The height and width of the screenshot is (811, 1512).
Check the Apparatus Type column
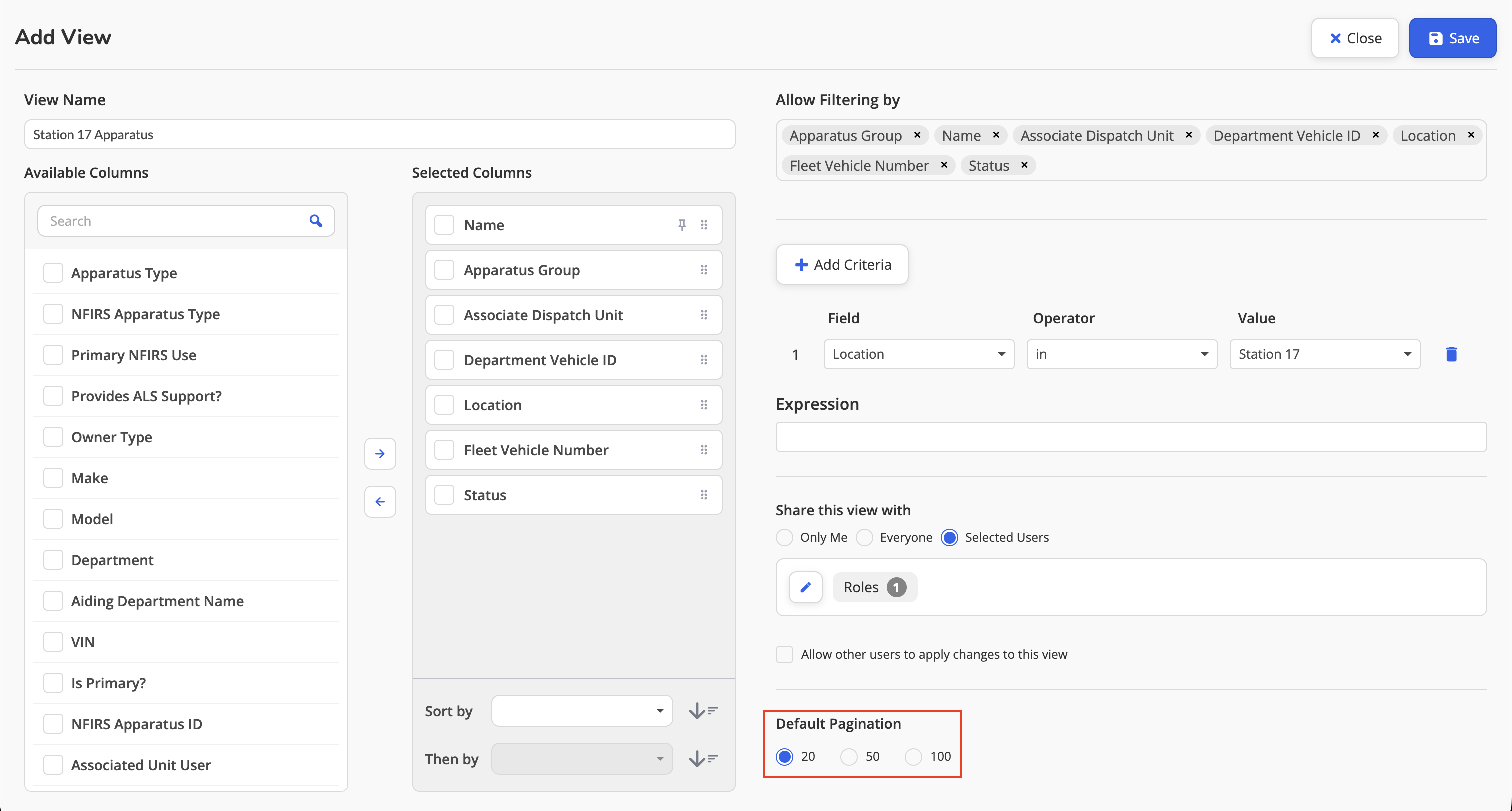53,273
